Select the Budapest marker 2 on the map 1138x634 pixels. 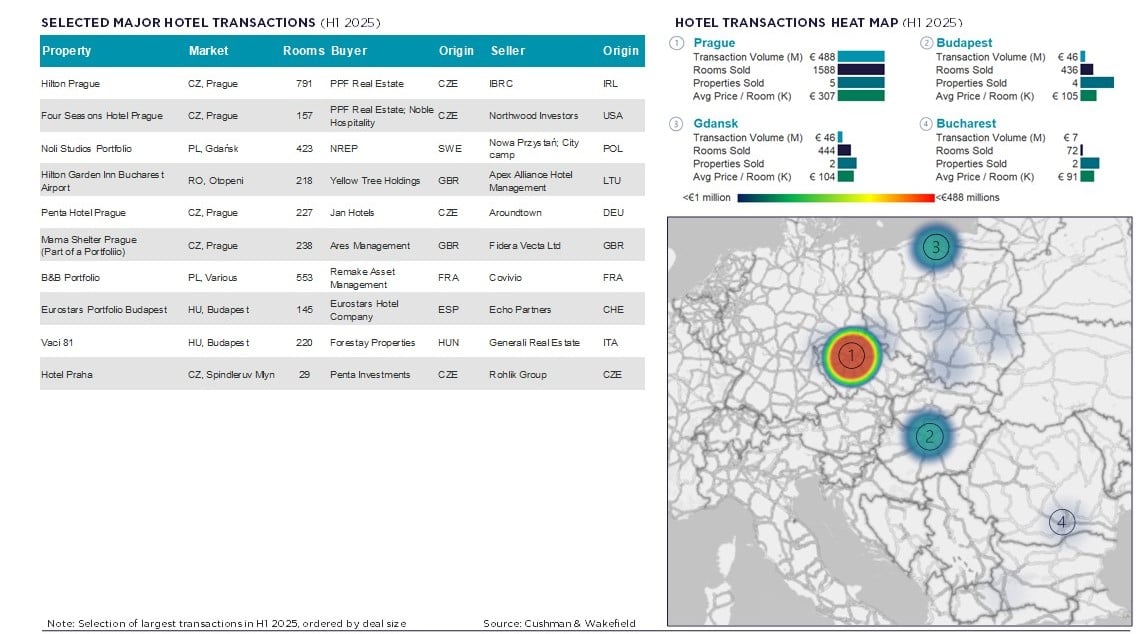[x=930, y=436]
